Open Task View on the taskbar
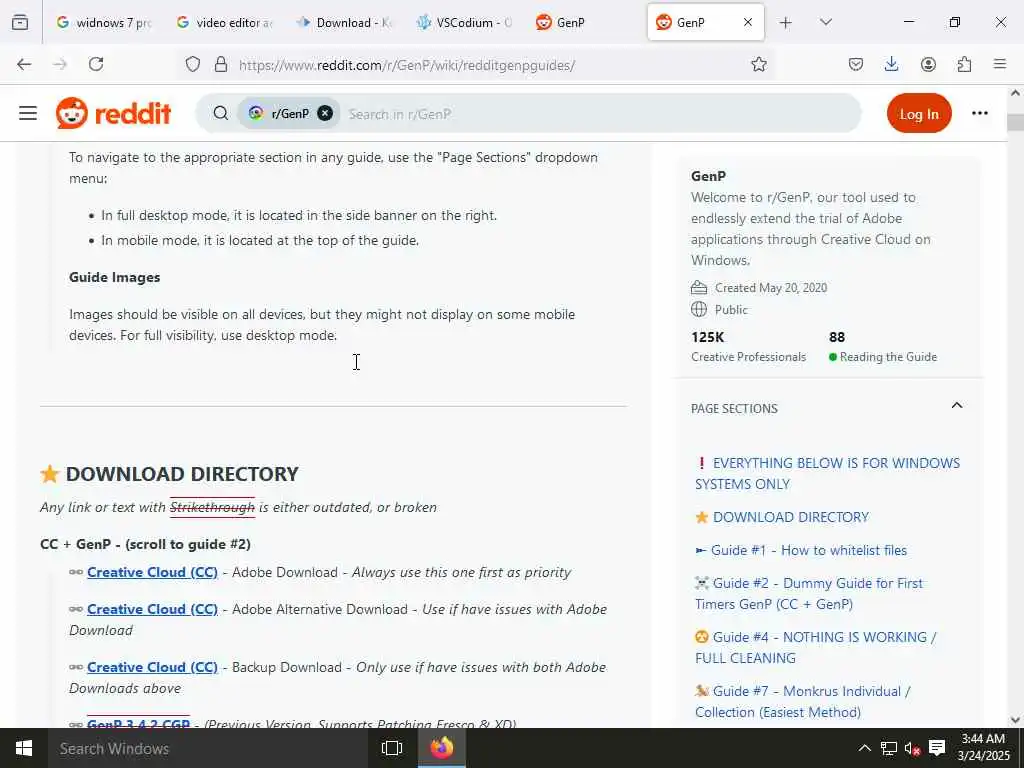This screenshot has width=1024, height=768. [x=392, y=748]
